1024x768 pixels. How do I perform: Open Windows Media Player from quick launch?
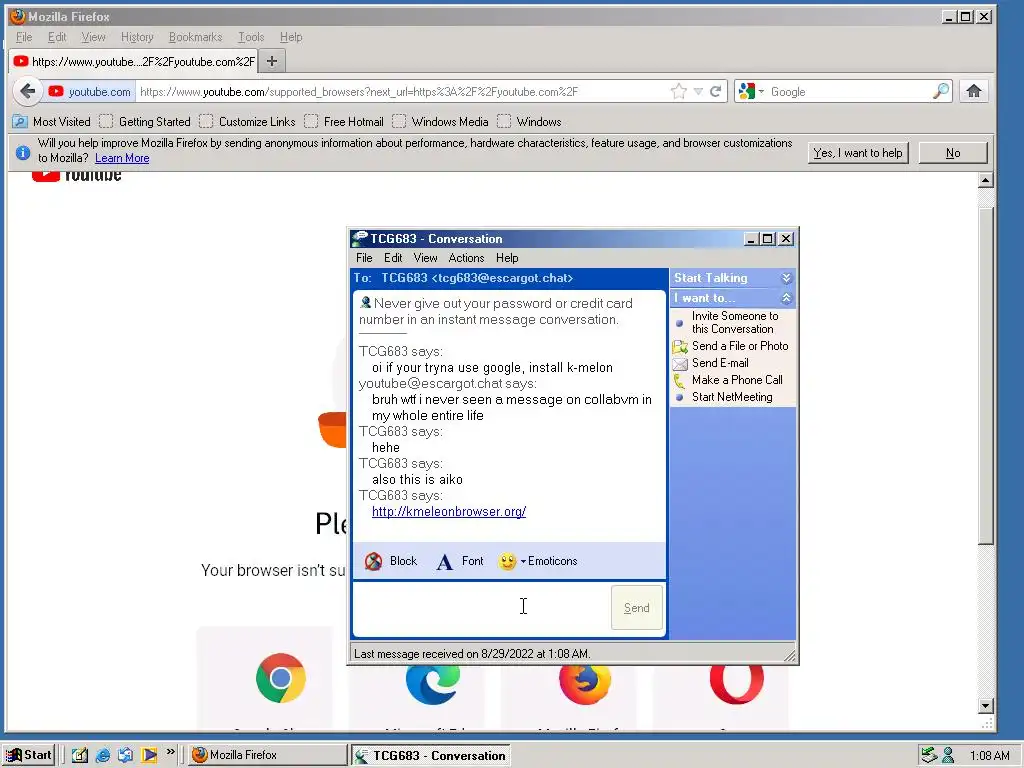tap(149, 755)
